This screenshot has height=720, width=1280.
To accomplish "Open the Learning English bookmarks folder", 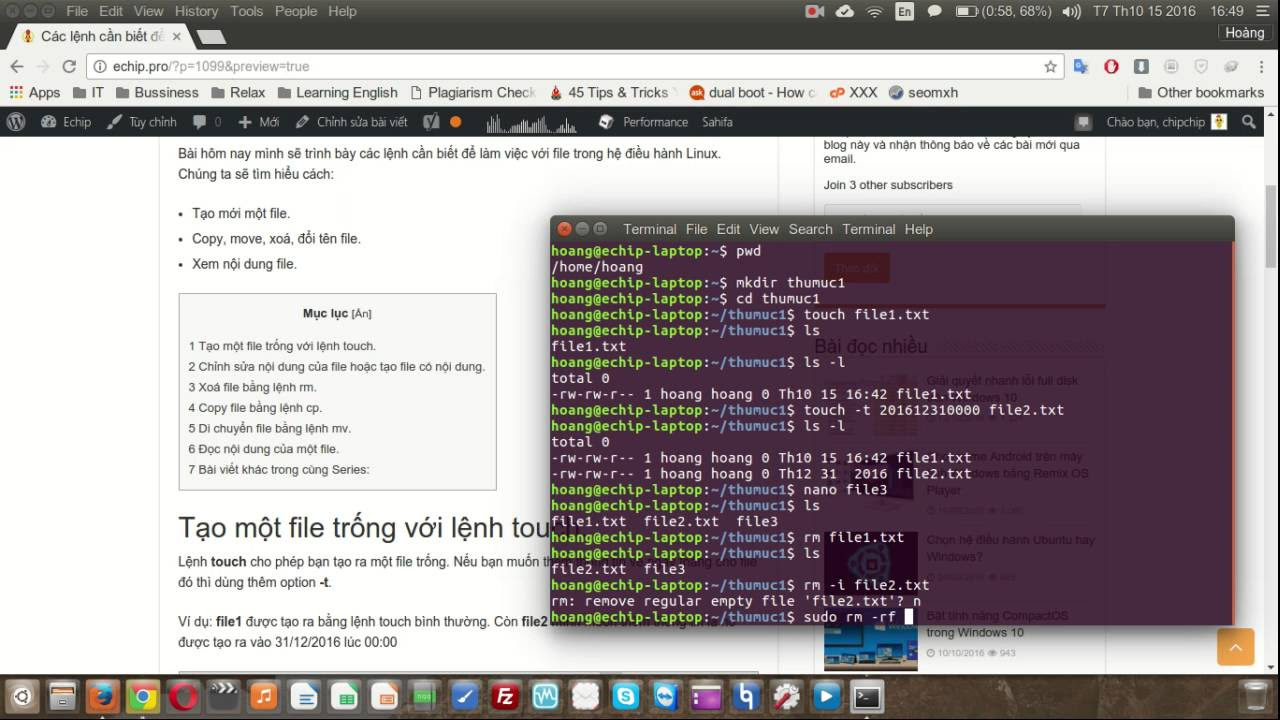I will click(x=336, y=92).
